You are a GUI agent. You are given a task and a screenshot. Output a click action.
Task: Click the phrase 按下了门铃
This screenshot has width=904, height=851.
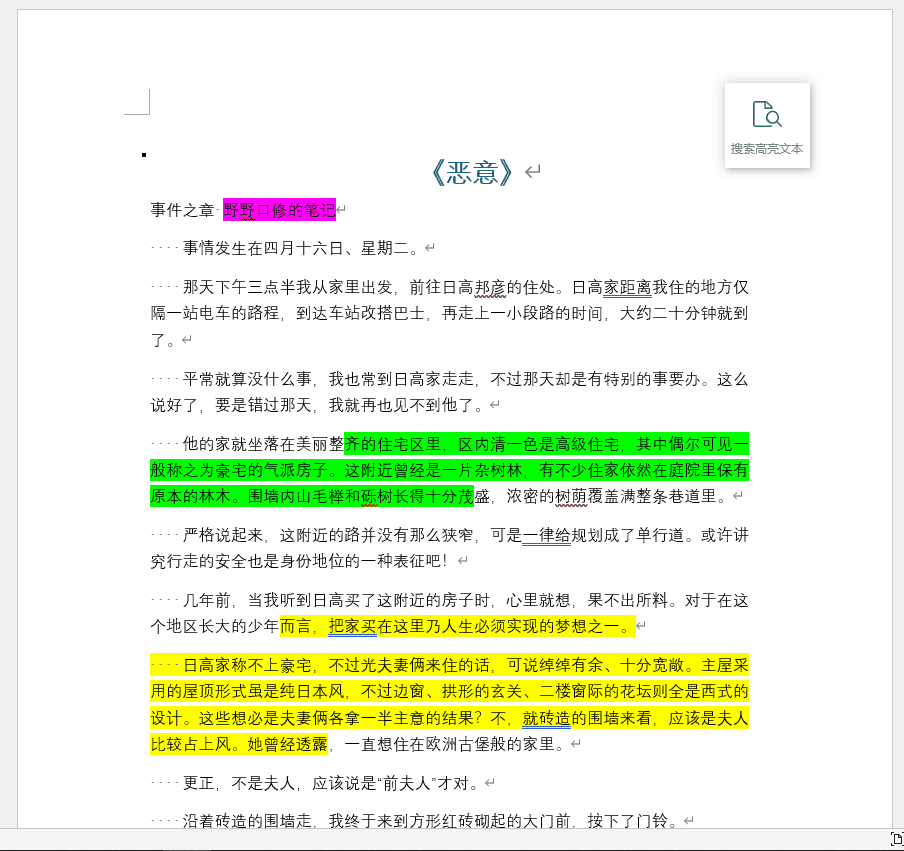[x=627, y=821]
